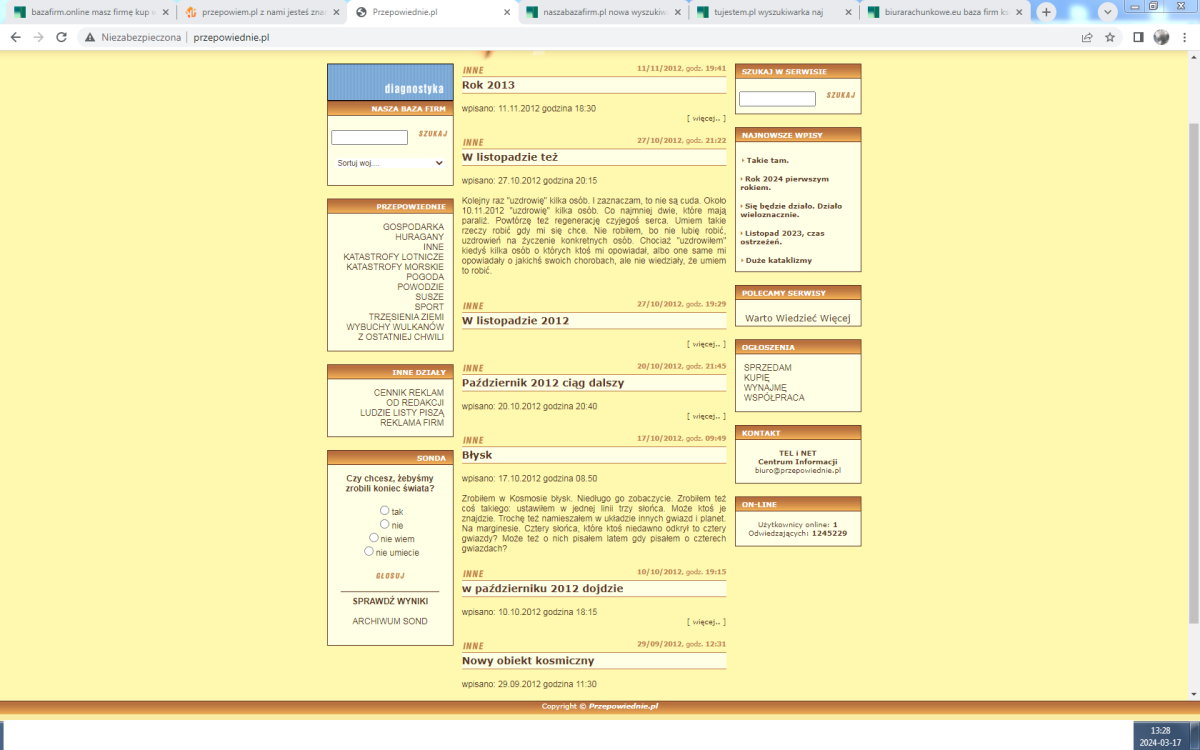Open a new tab with plus button
This screenshot has height=750, width=1200.
1046,12
